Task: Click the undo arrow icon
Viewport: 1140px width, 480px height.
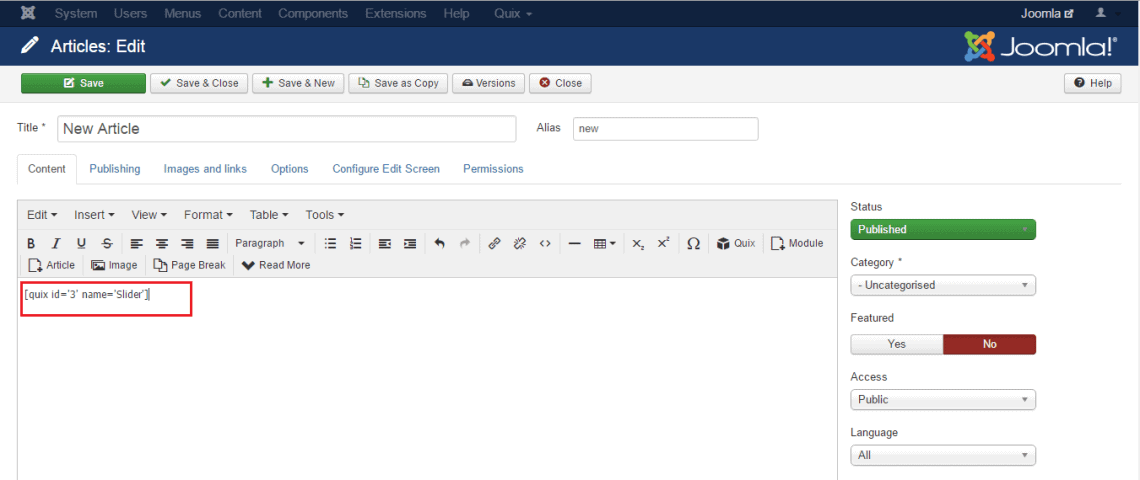Action: pos(439,243)
